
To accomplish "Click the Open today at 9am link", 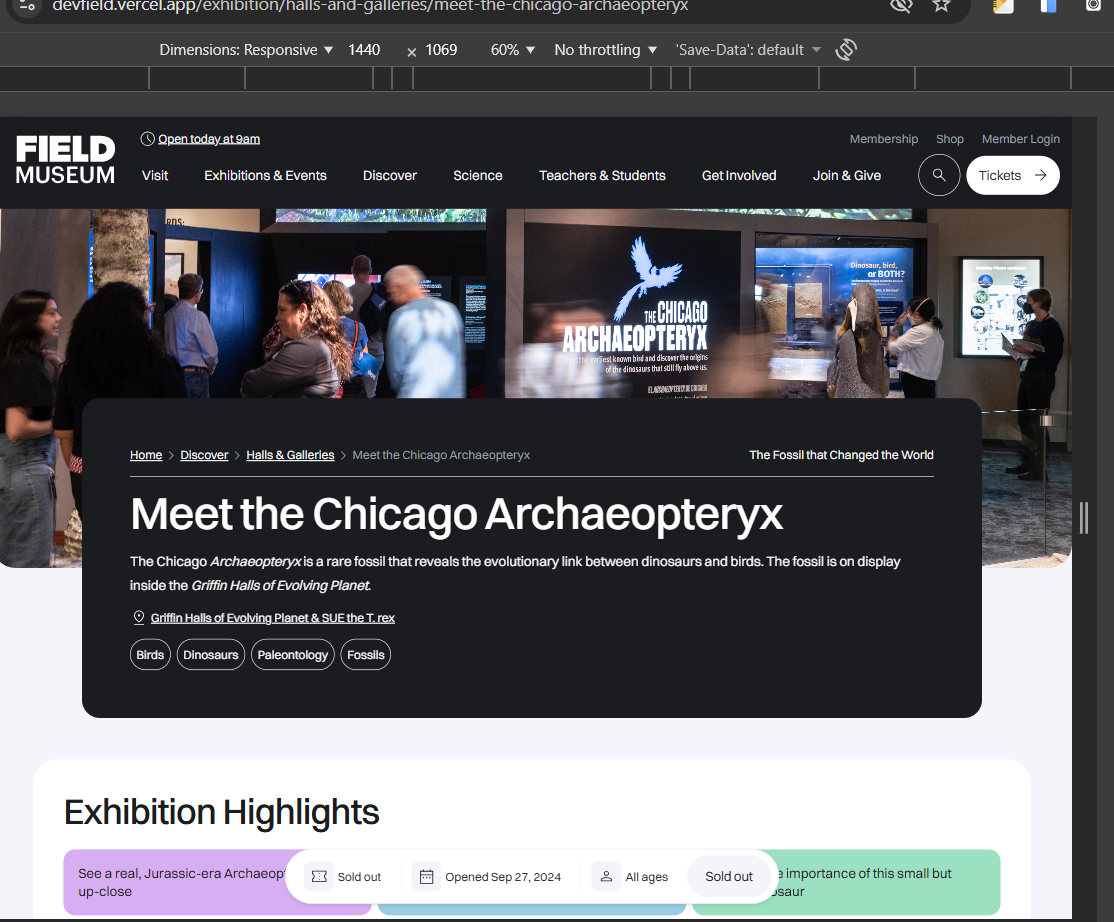I will pyautogui.click(x=209, y=139).
